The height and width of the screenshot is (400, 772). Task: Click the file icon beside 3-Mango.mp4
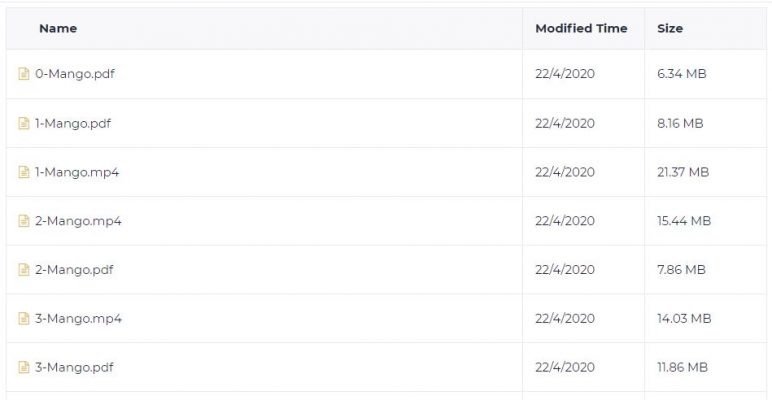[24, 318]
